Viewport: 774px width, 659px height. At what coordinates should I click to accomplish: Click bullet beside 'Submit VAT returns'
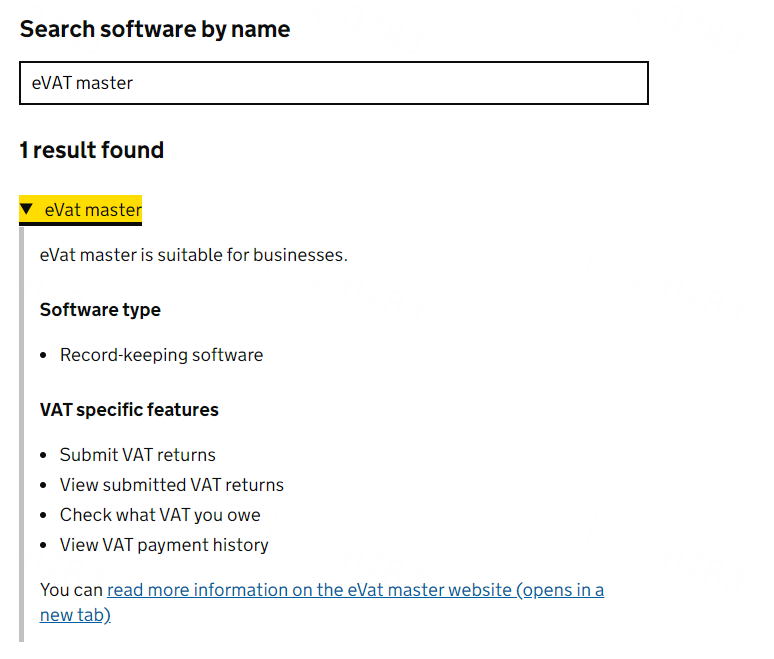pos(44,456)
